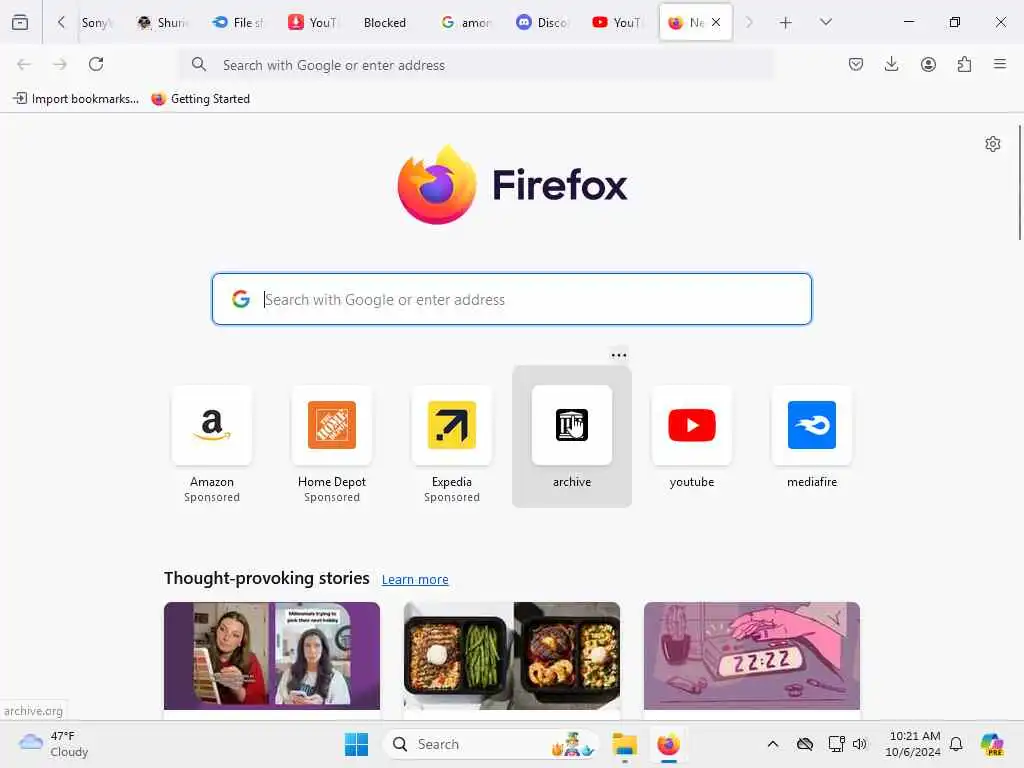Click the page vertical scrollbar
This screenshot has height=768, width=1024.
pos(1019,183)
